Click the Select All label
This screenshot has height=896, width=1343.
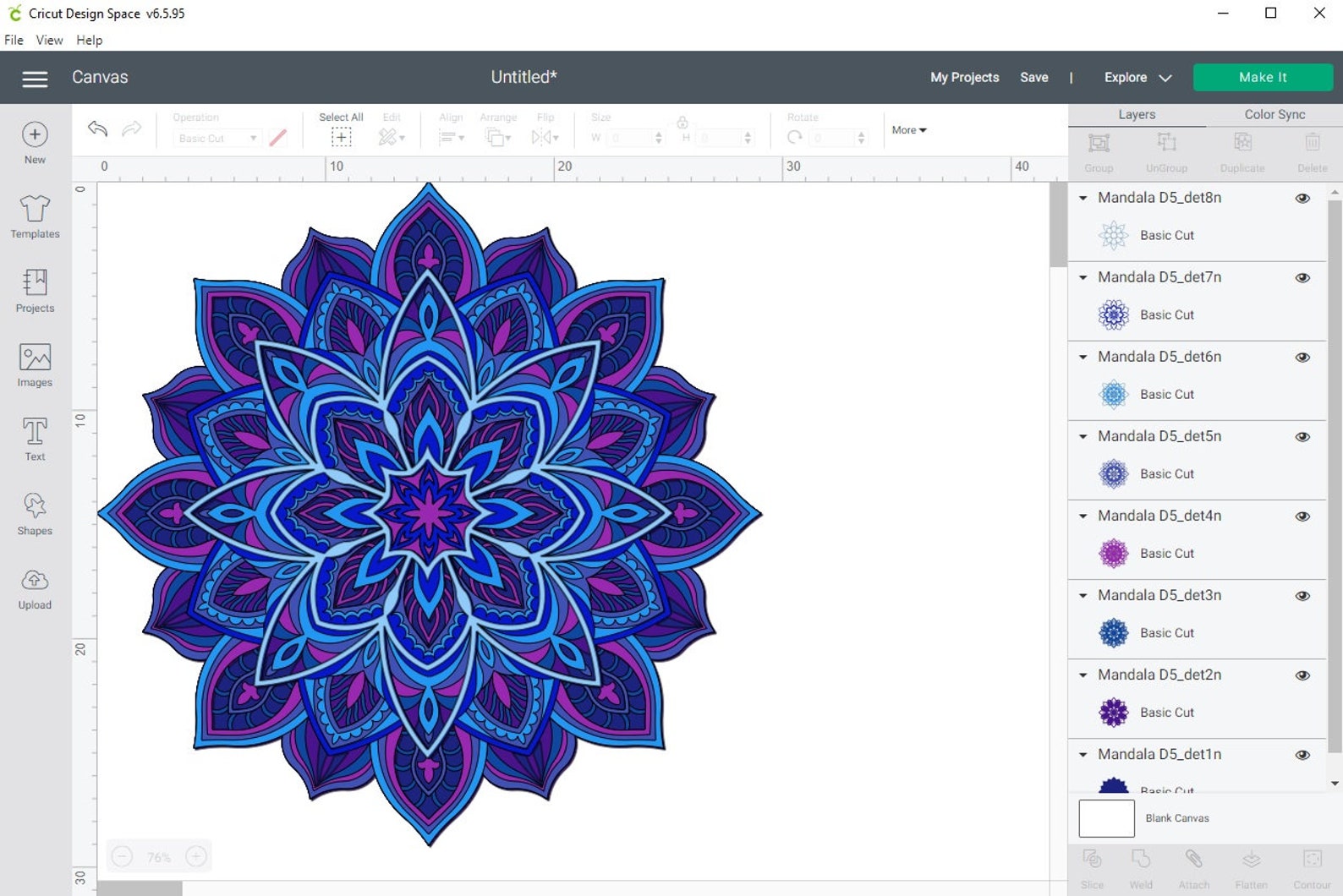pyautogui.click(x=341, y=117)
